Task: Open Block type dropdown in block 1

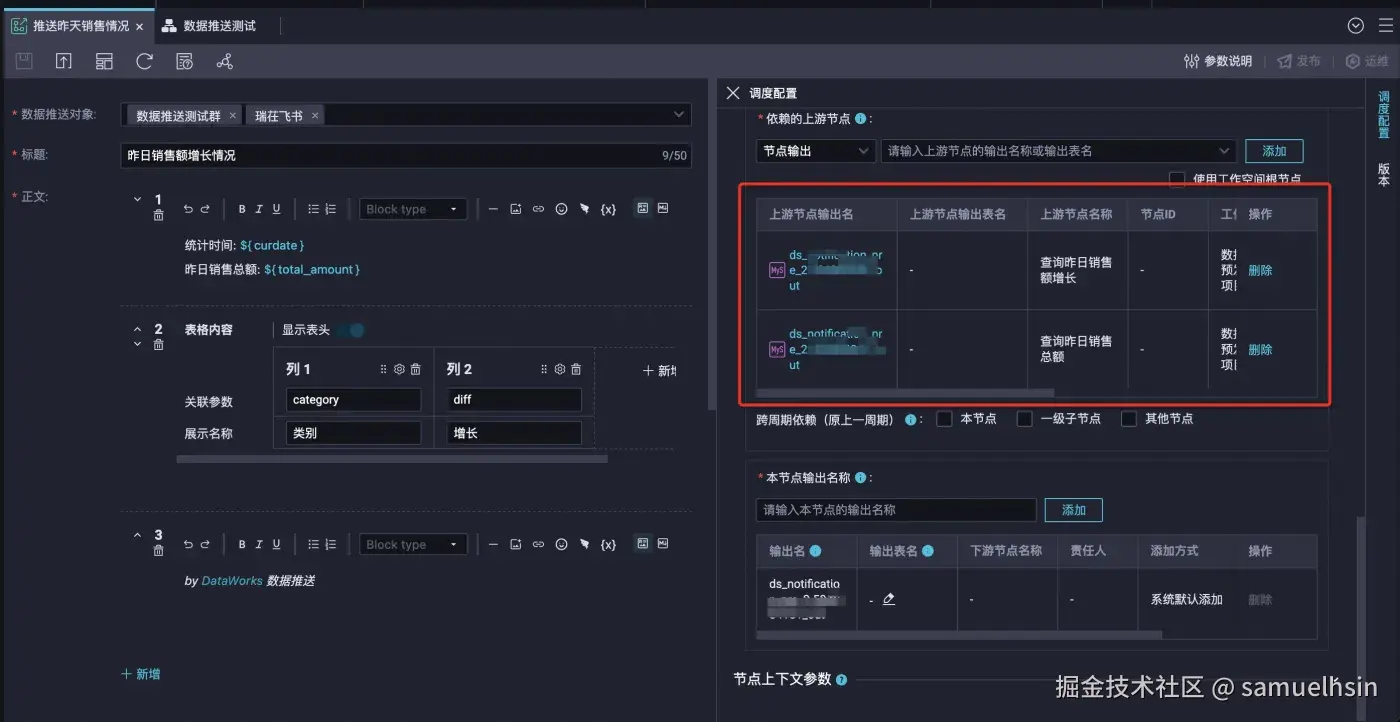Action: (413, 209)
